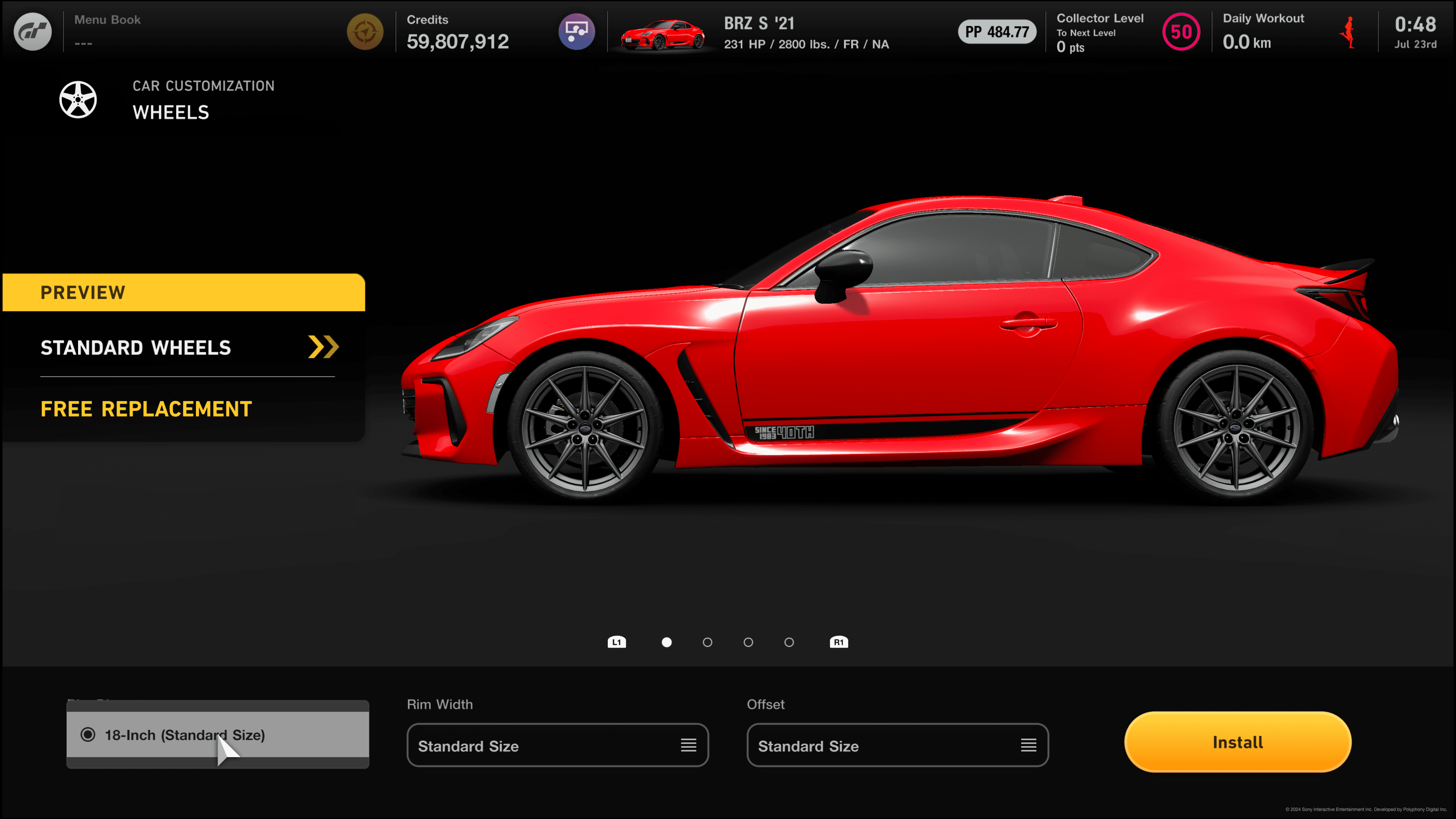
Task: Click the 0:48 clock display
Action: coord(1415,24)
